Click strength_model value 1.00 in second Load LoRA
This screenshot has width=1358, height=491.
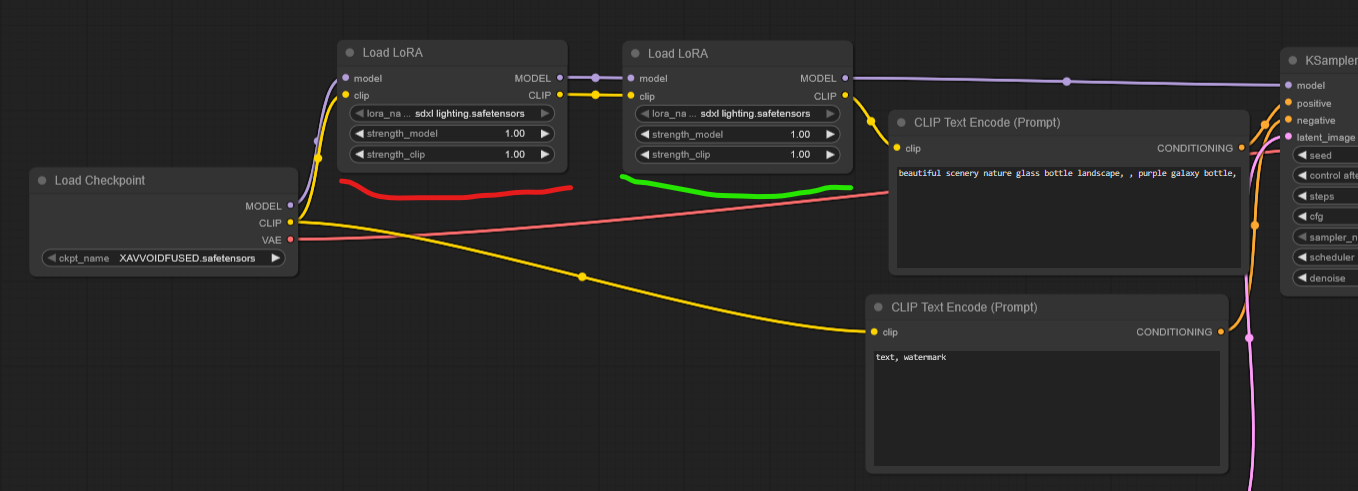[x=800, y=134]
